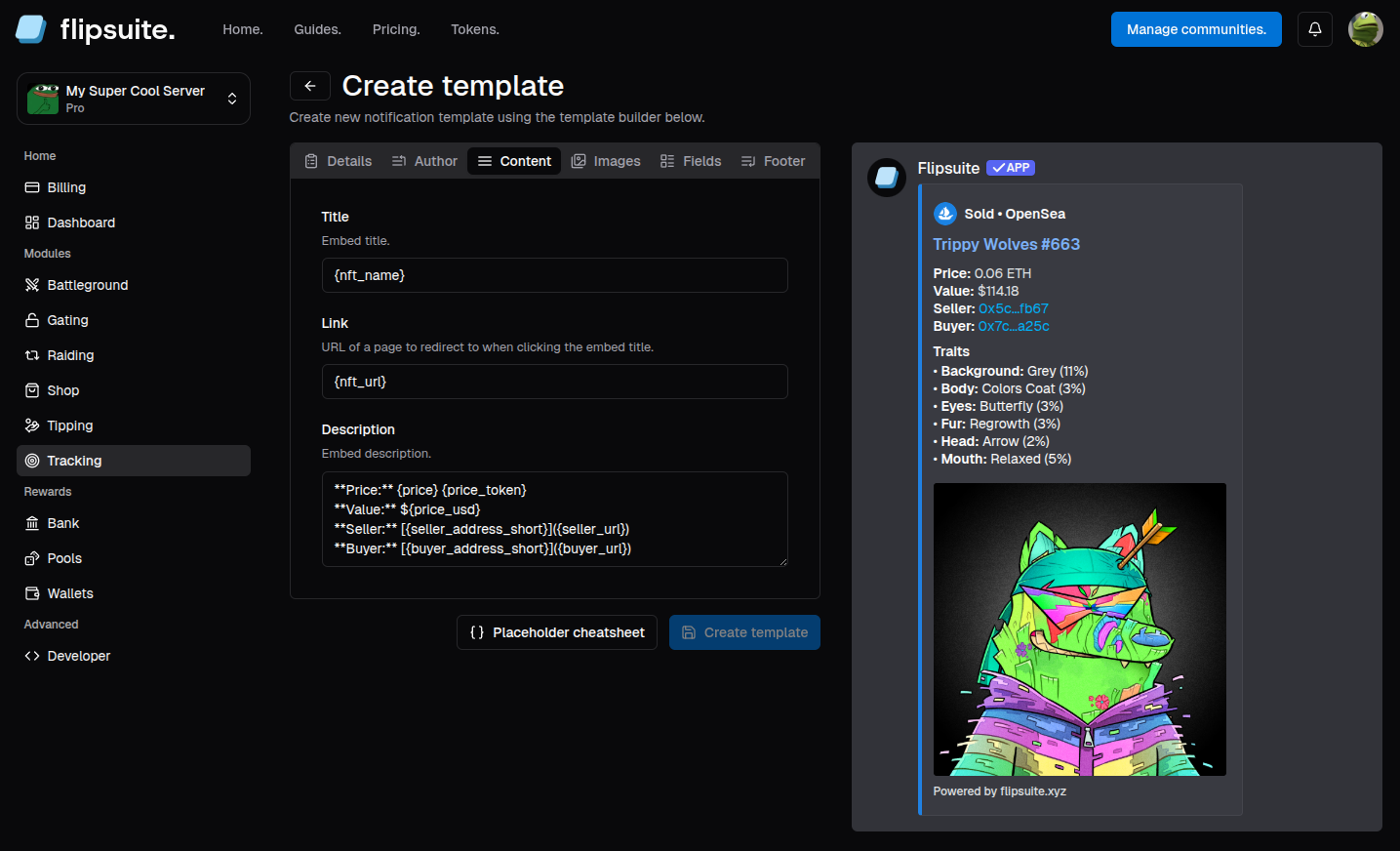
Task: Click the 'Head: Arrow (2%)' trait
Action: 991,441
